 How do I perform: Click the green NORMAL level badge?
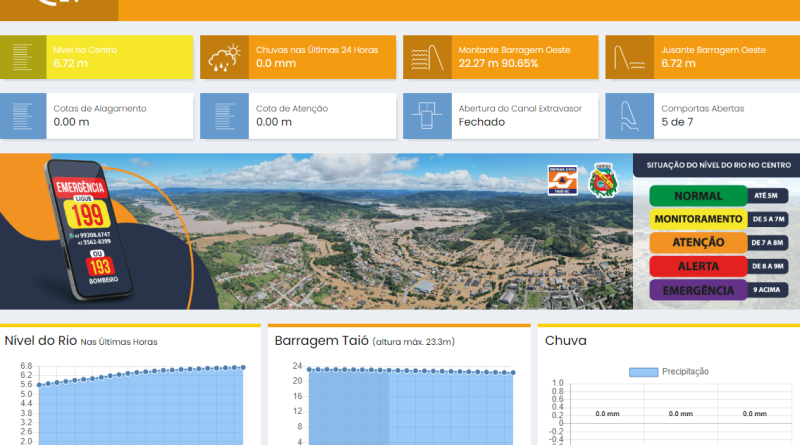click(x=698, y=196)
